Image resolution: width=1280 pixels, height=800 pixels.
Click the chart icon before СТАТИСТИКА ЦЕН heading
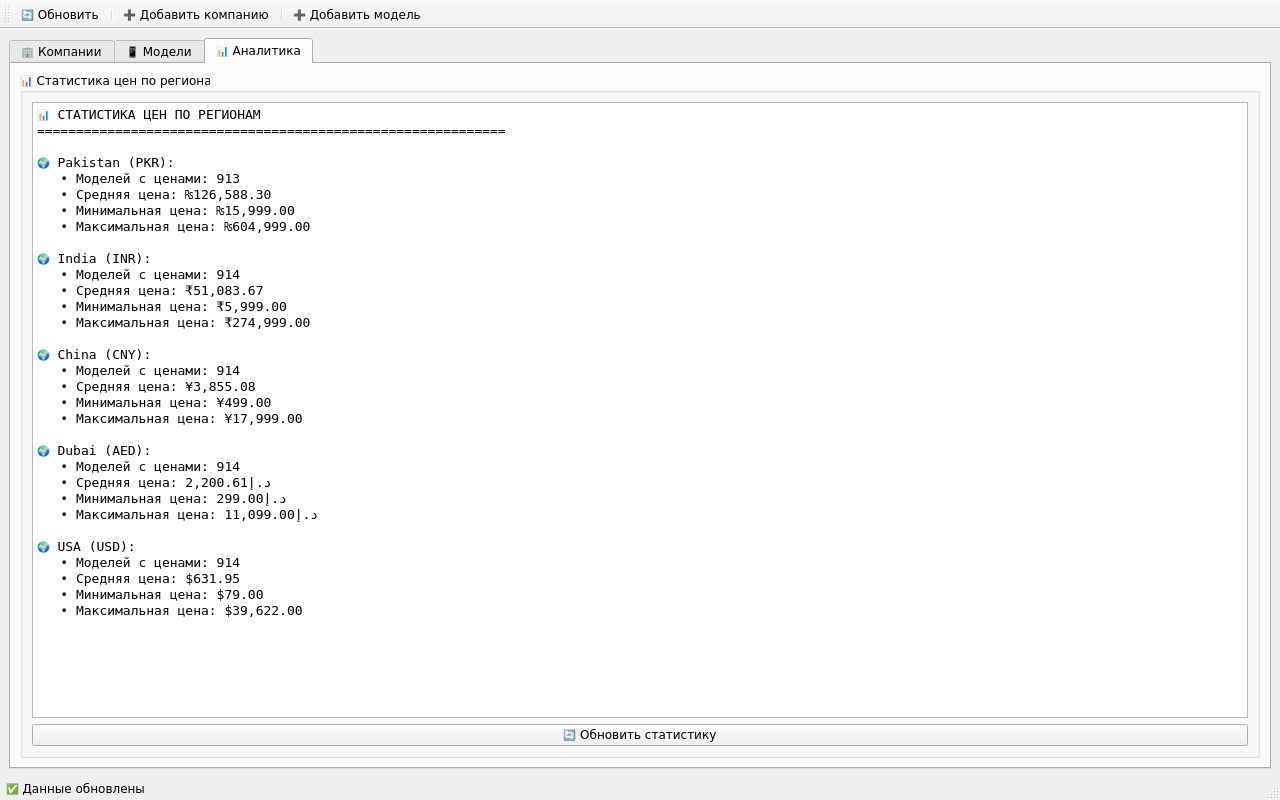pyautogui.click(x=43, y=115)
